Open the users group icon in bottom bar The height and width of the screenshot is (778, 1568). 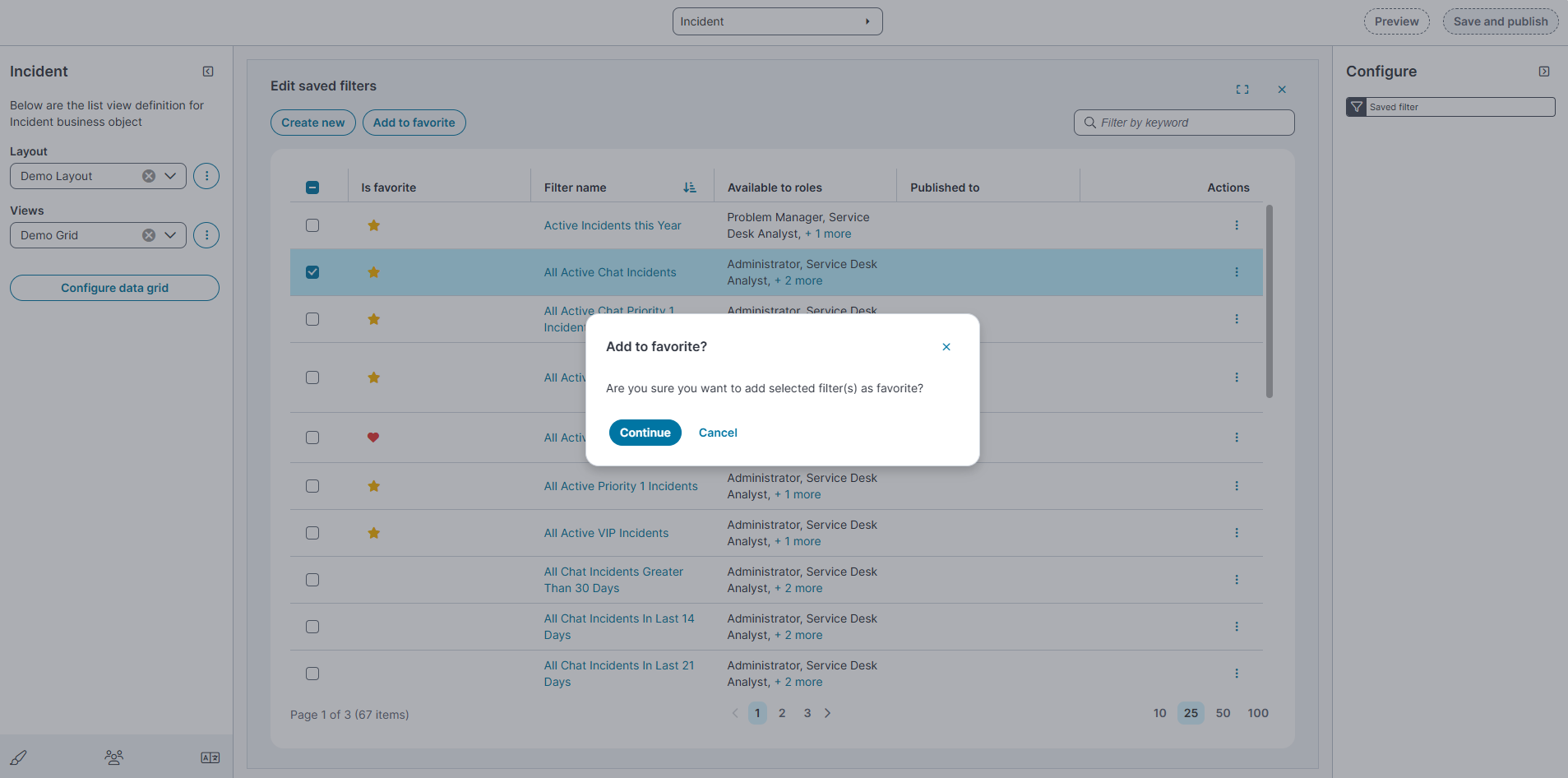[x=114, y=757]
